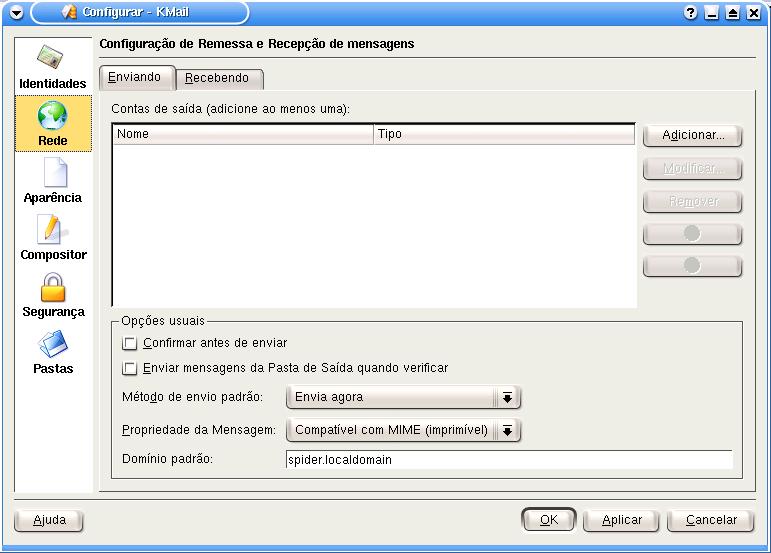Select the Enviando tab
The height and width of the screenshot is (553, 771).
pyautogui.click(x=134, y=77)
